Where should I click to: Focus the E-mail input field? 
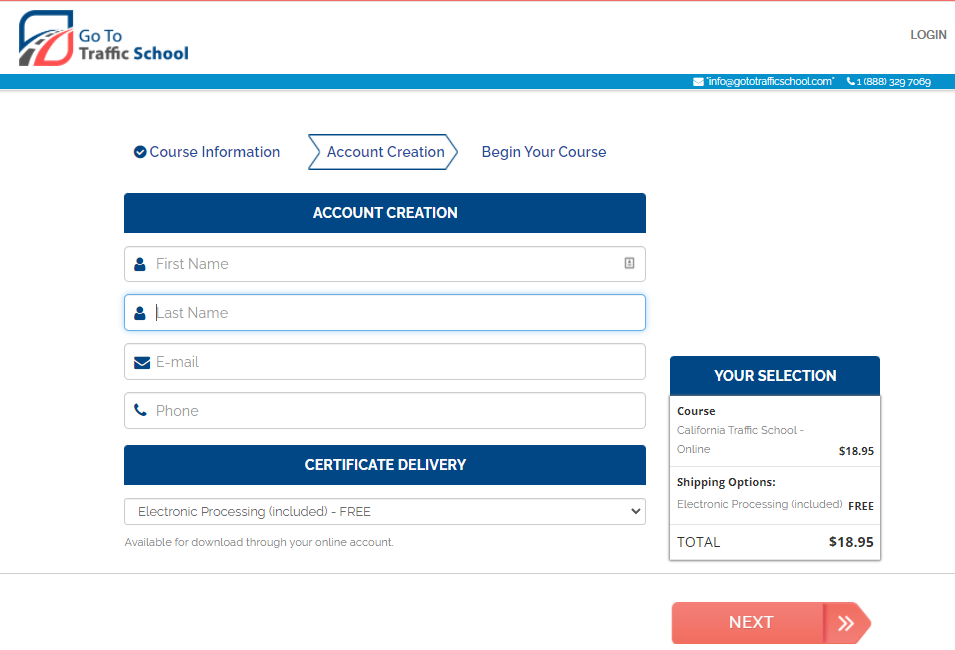pyautogui.click(x=385, y=362)
